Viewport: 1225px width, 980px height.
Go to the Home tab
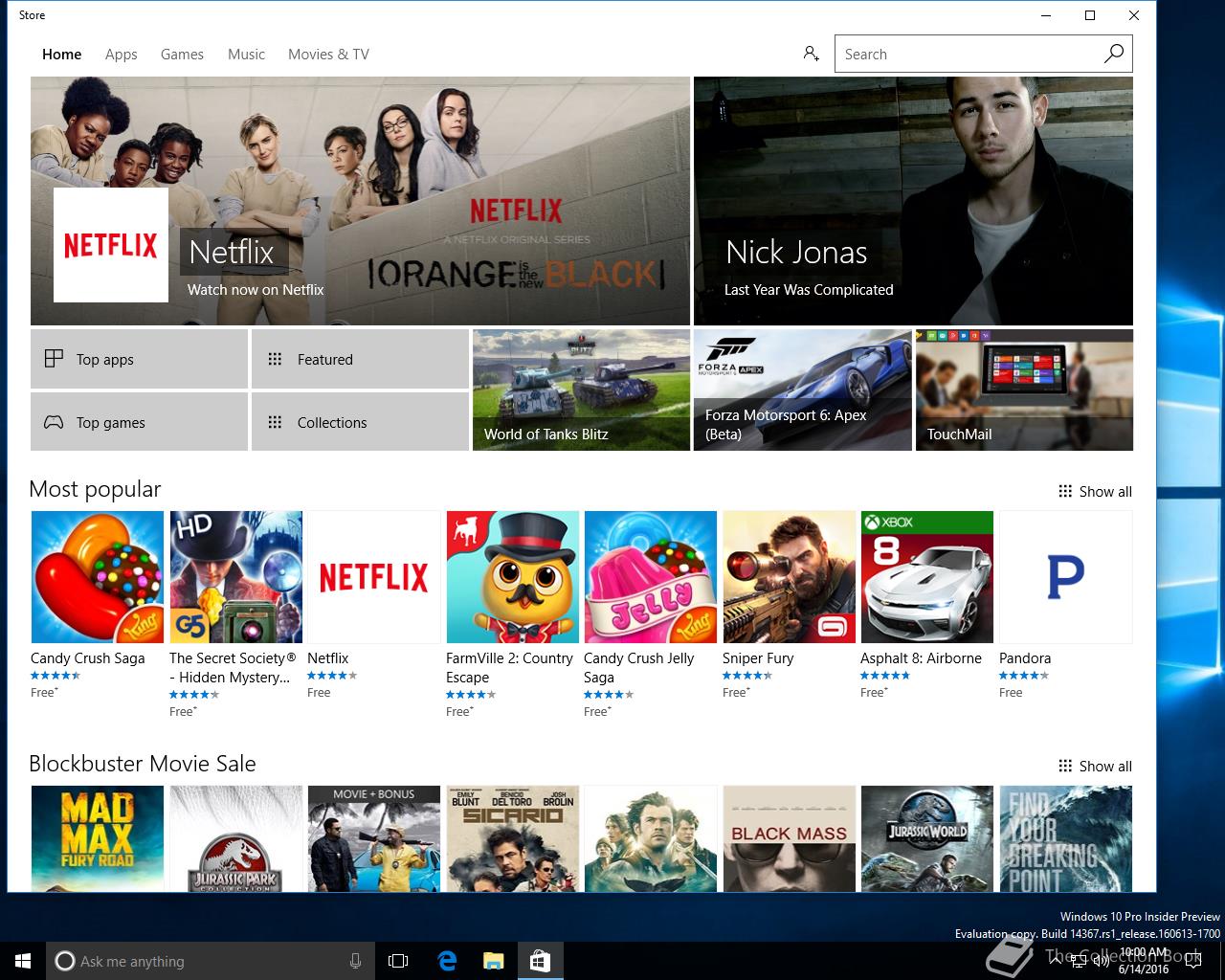pyautogui.click(x=62, y=55)
